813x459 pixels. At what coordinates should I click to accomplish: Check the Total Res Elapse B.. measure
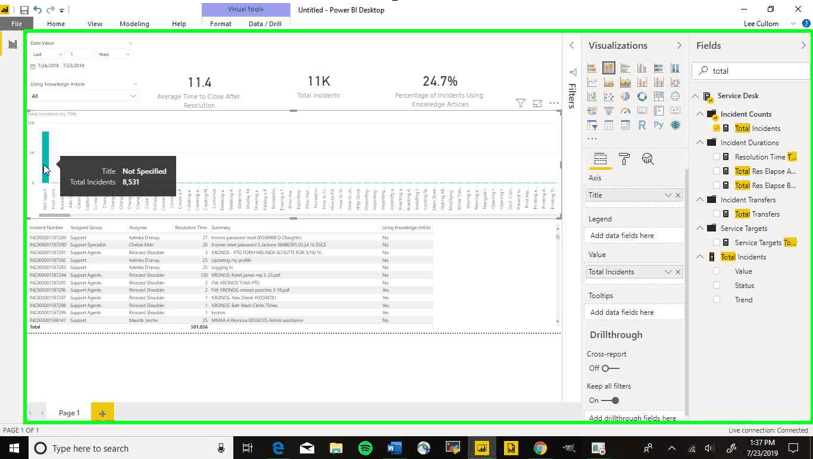click(717, 185)
